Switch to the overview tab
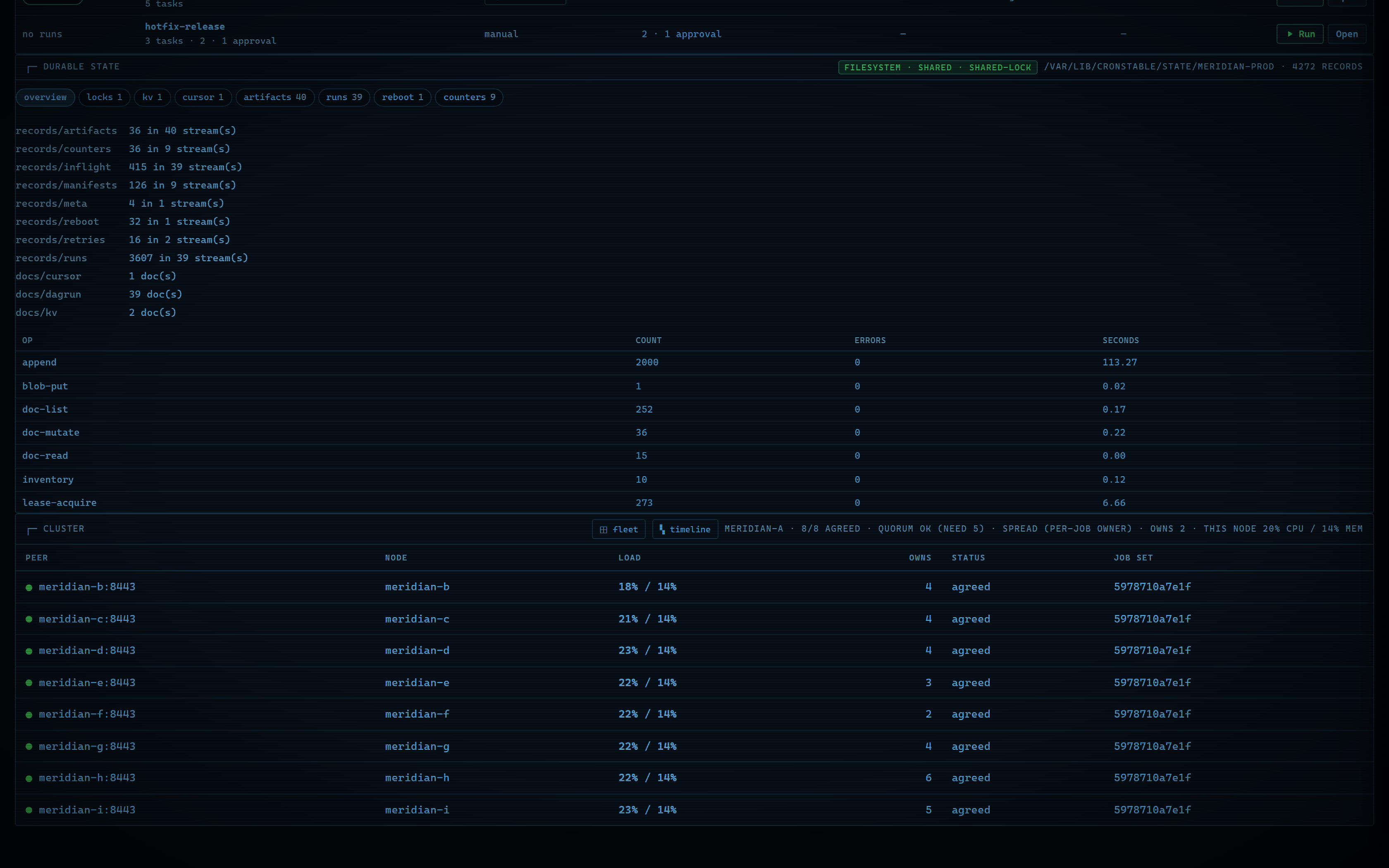 tap(45, 97)
